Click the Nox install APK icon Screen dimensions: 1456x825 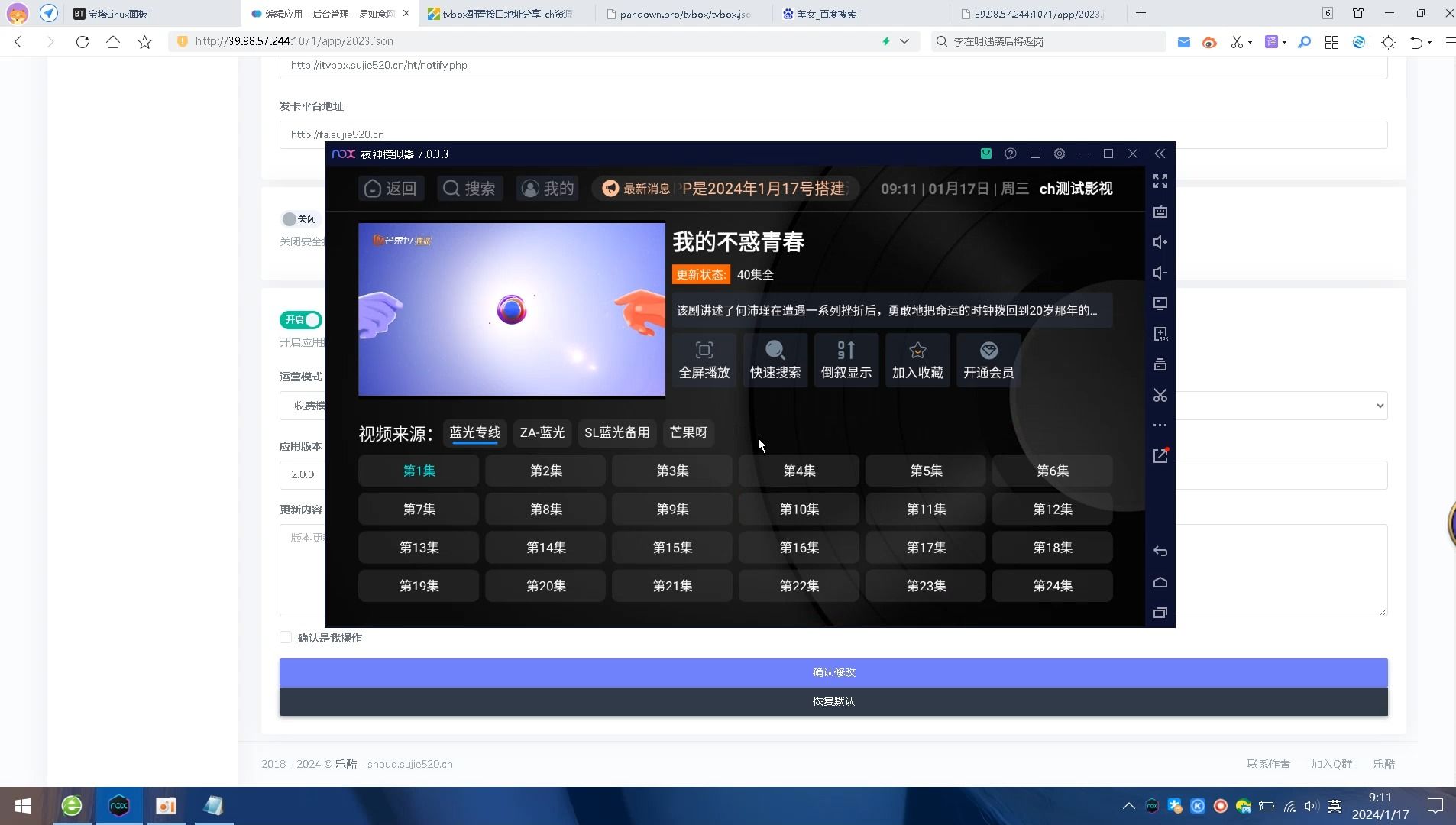tap(1160, 334)
